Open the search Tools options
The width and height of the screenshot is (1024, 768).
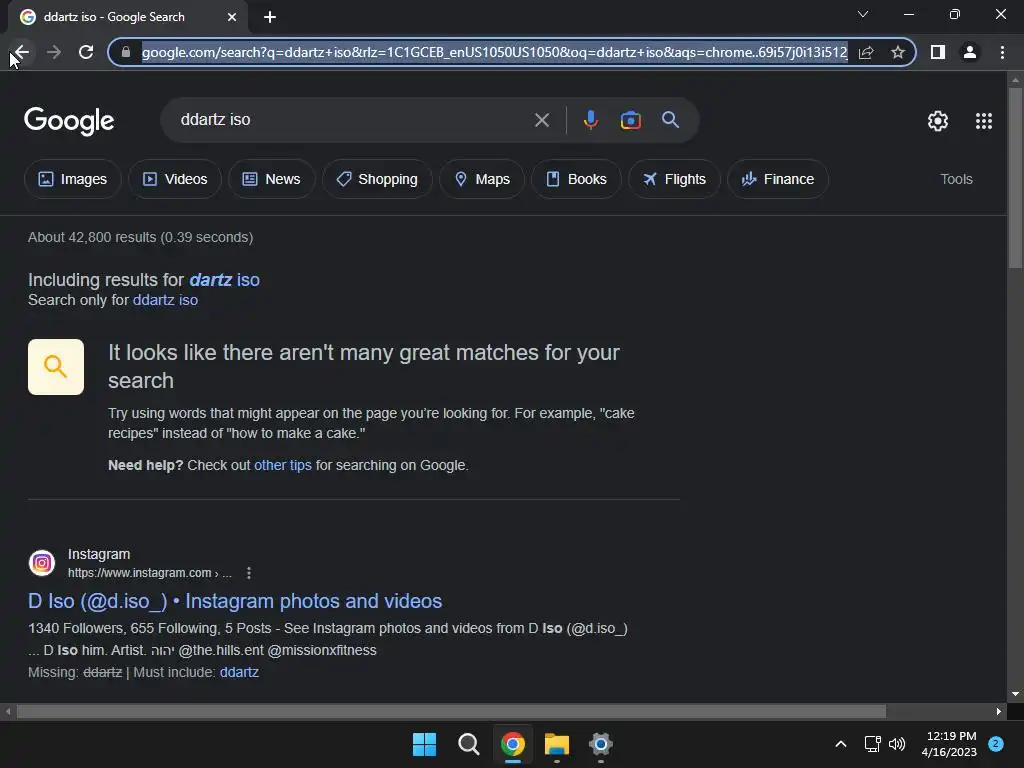[956, 179]
